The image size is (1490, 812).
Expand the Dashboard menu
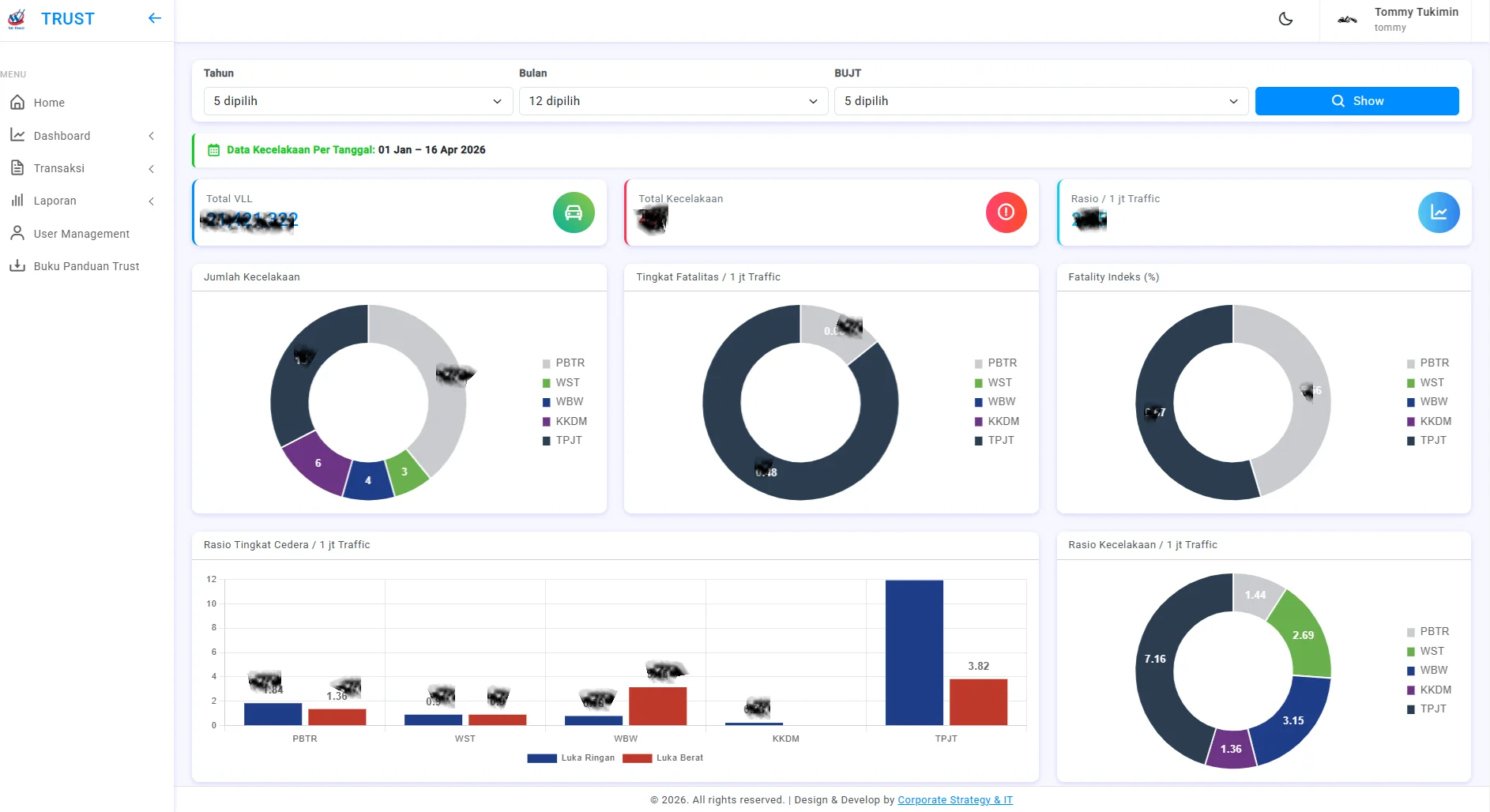pyautogui.click(x=83, y=136)
